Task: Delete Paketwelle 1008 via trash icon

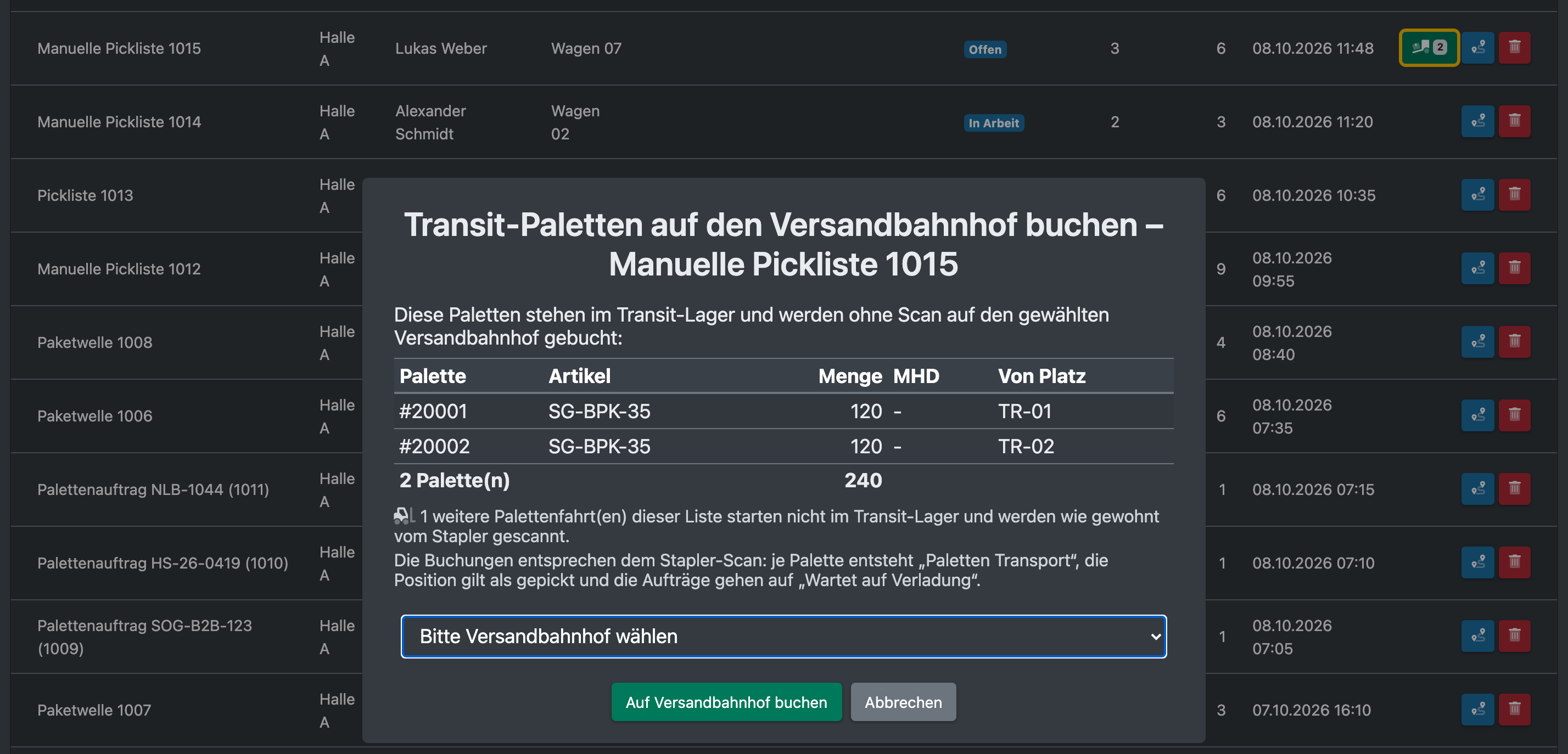Action: click(1514, 342)
